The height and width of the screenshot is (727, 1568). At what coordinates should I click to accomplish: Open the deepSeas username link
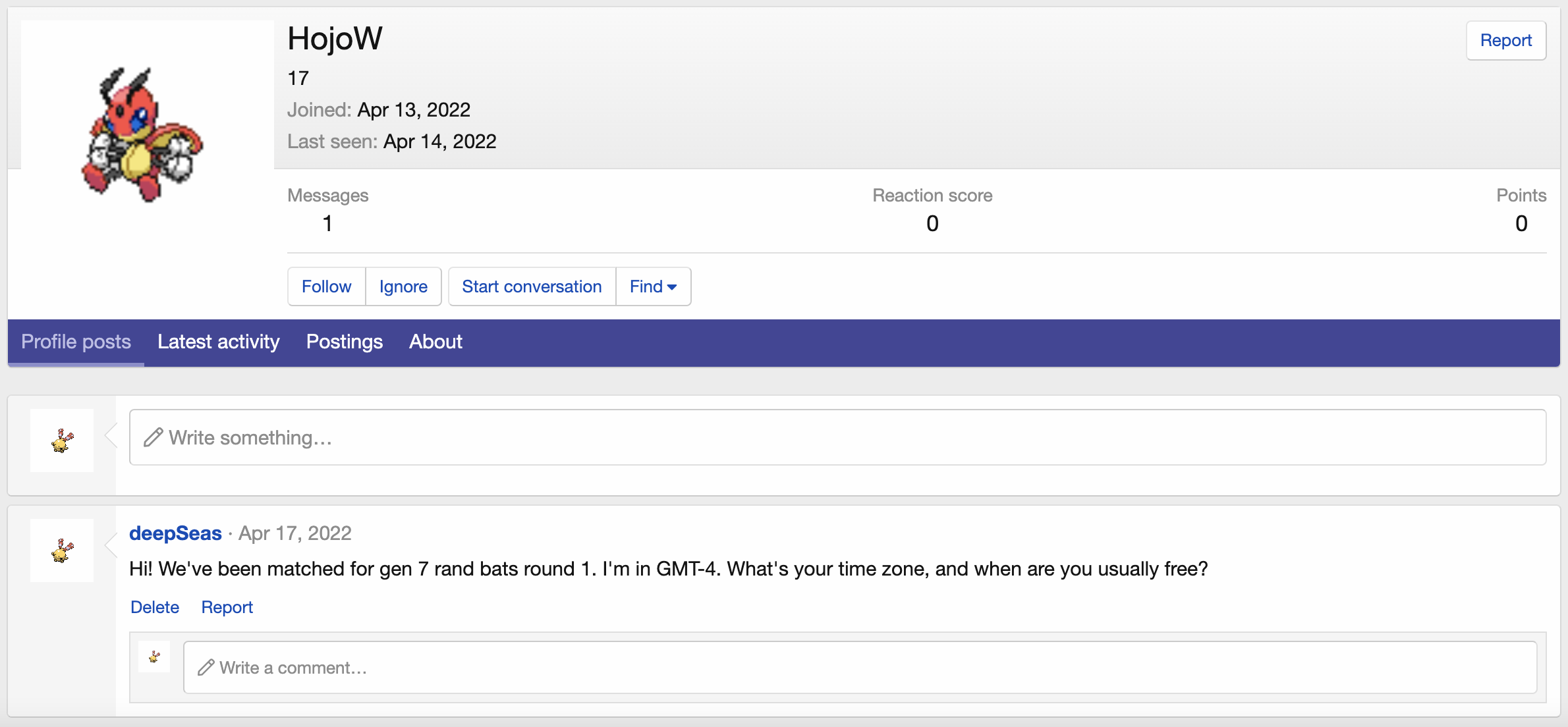[x=175, y=533]
